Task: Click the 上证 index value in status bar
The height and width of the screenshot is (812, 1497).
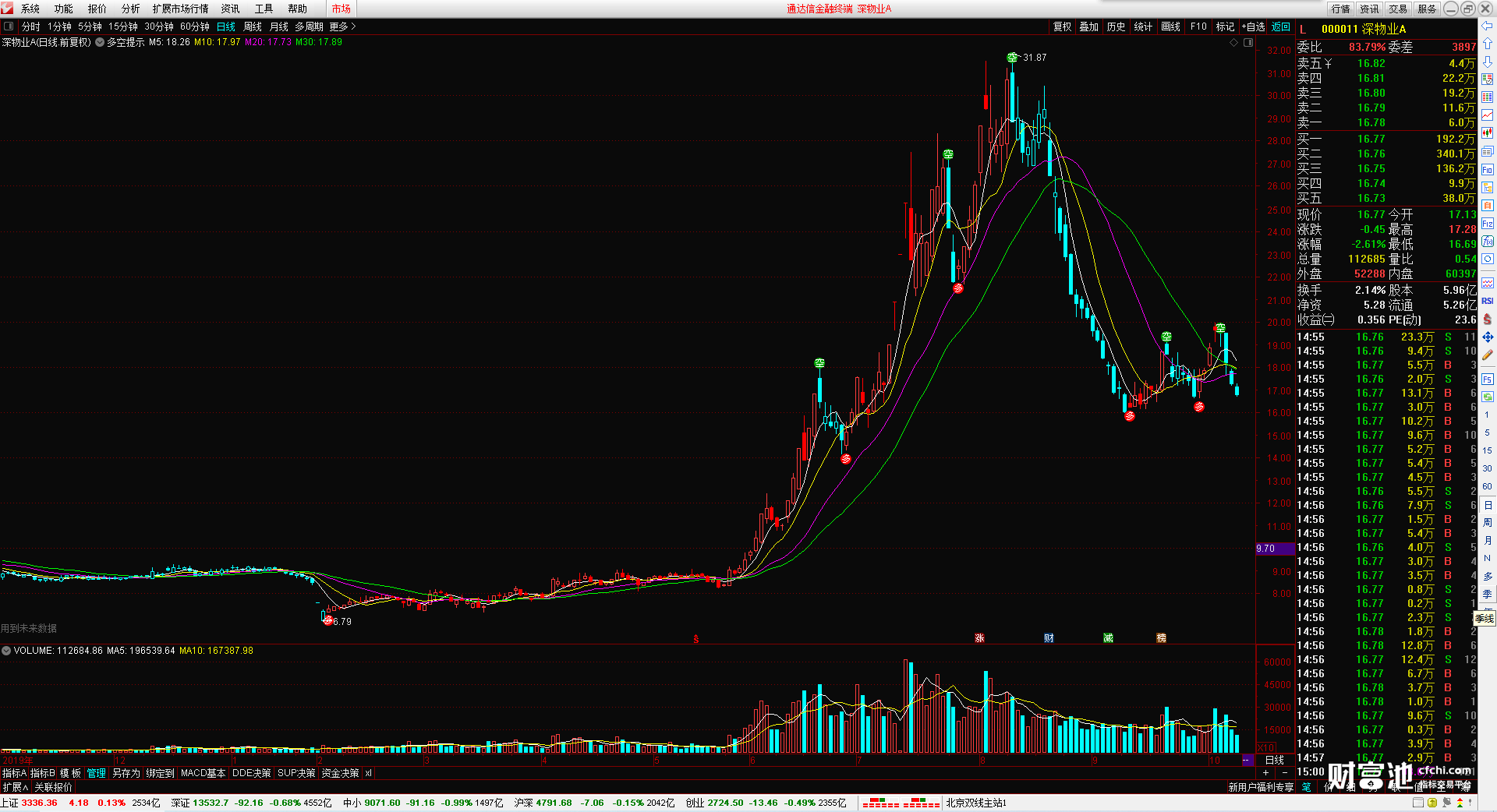Action: click(39, 803)
